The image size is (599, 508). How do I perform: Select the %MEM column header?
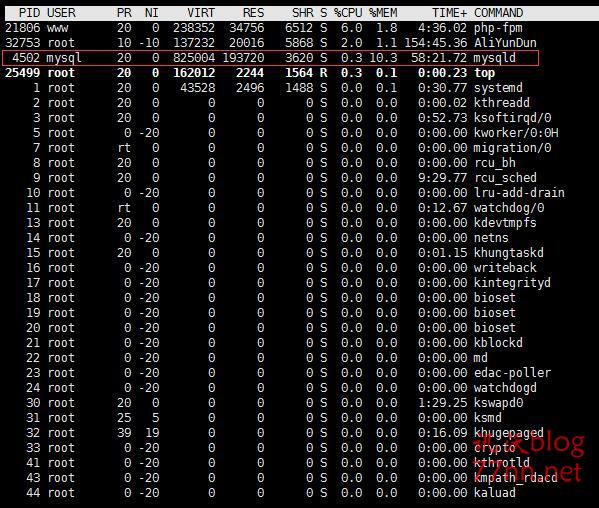click(383, 13)
